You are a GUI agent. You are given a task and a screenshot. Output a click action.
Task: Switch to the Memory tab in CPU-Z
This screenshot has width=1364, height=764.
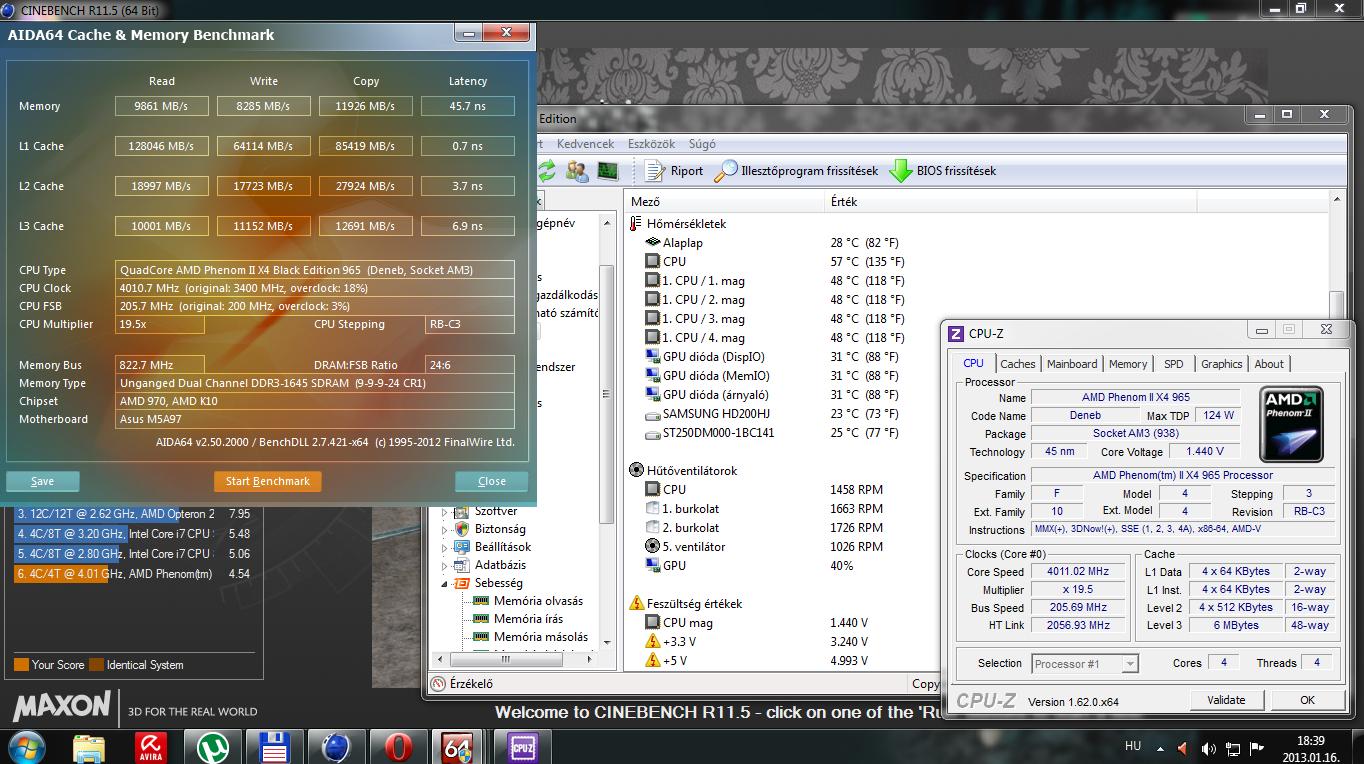(x=1127, y=364)
